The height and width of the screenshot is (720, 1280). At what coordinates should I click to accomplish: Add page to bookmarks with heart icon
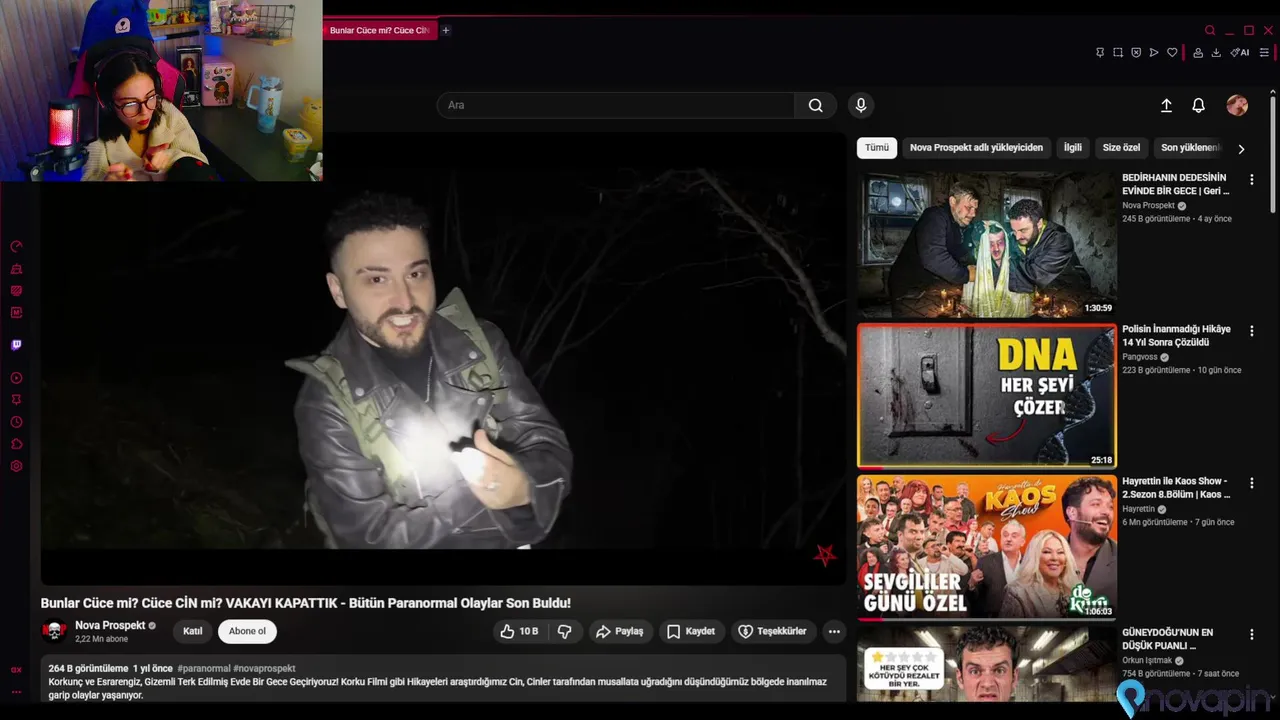pyautogui.click(x=1172, y=52)
